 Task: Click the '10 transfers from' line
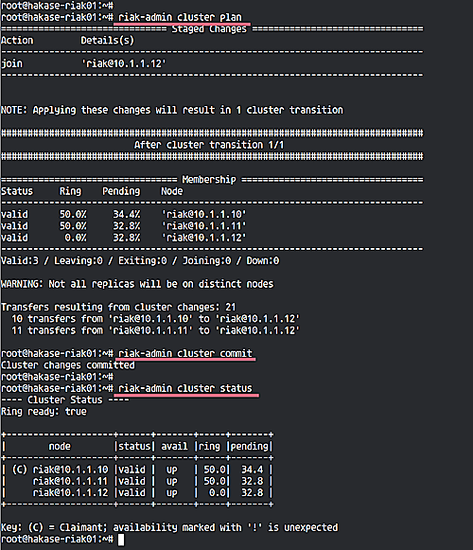155,319
